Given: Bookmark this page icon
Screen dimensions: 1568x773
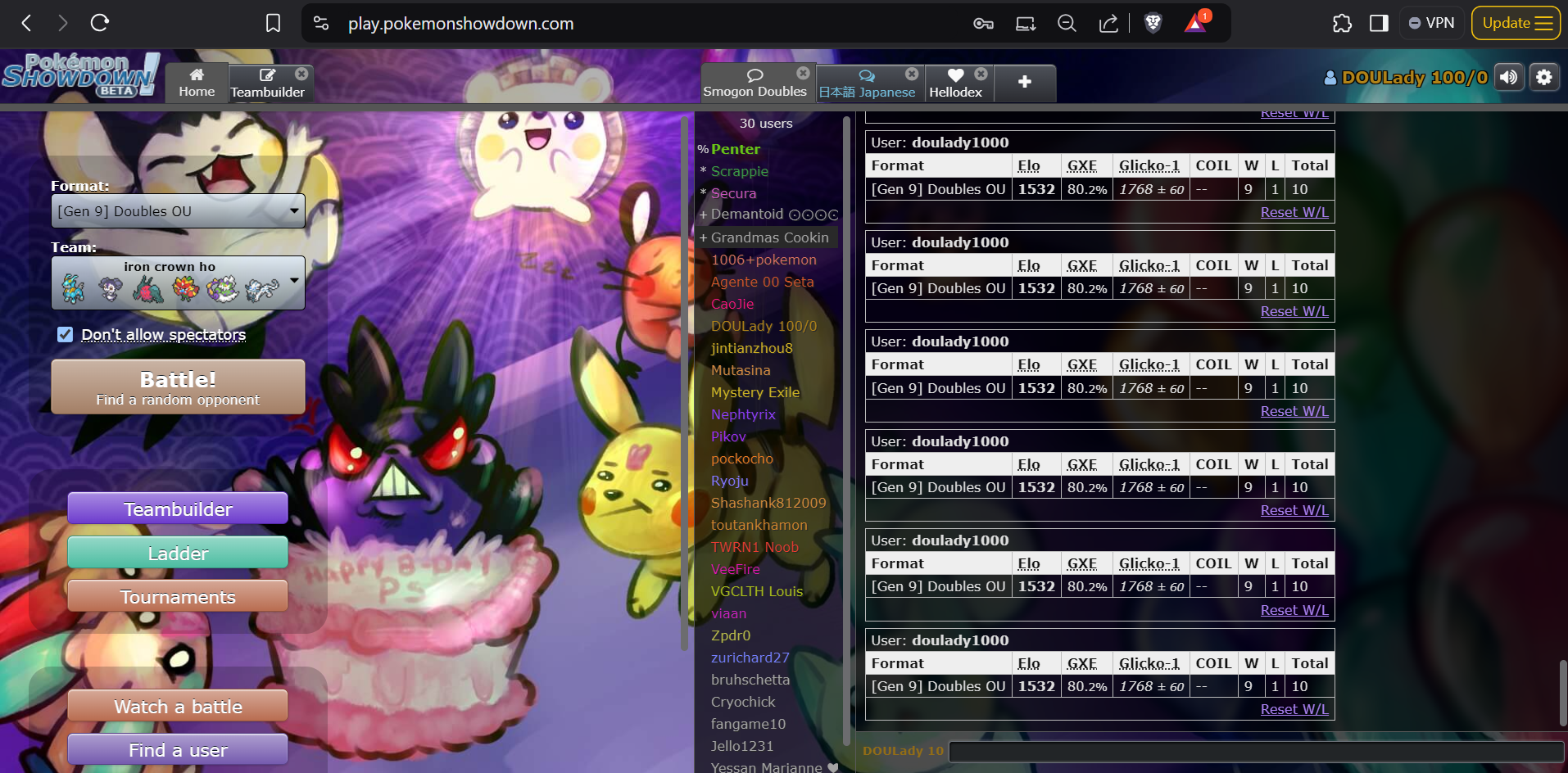Looking at the screenshot, I should click(x=273, y=23).
